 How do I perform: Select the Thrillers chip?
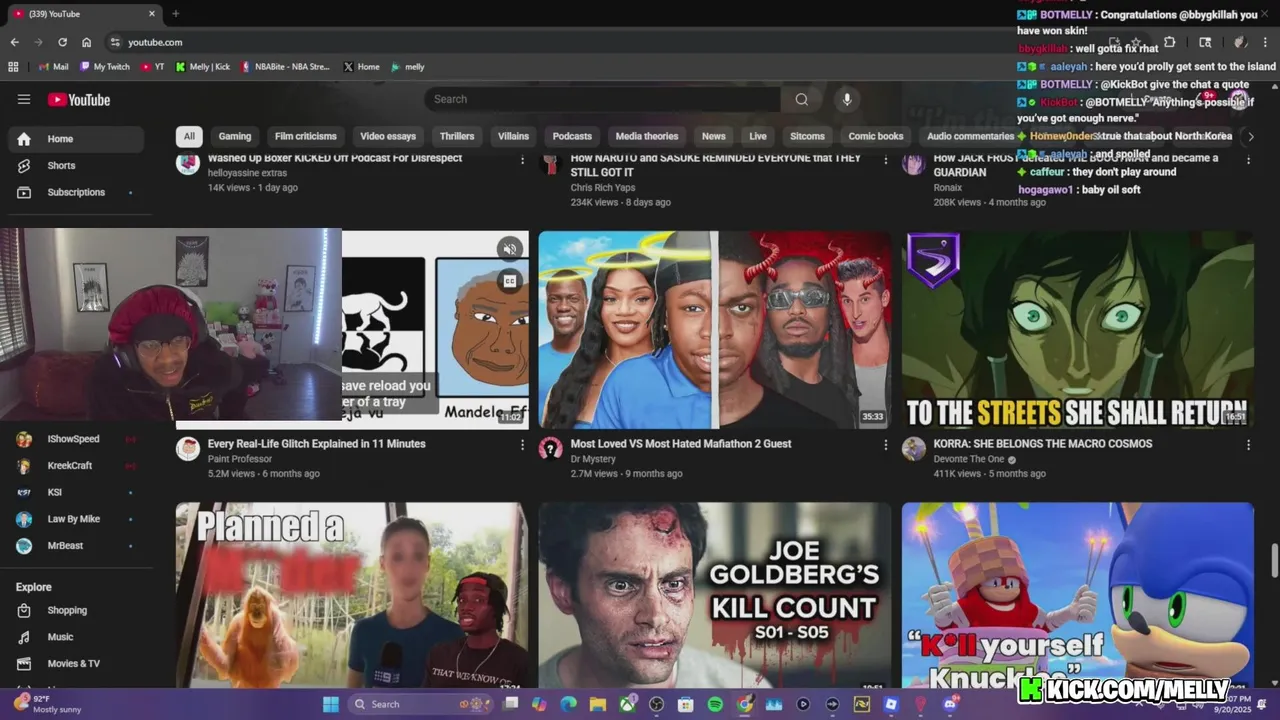tap(457, 136)
